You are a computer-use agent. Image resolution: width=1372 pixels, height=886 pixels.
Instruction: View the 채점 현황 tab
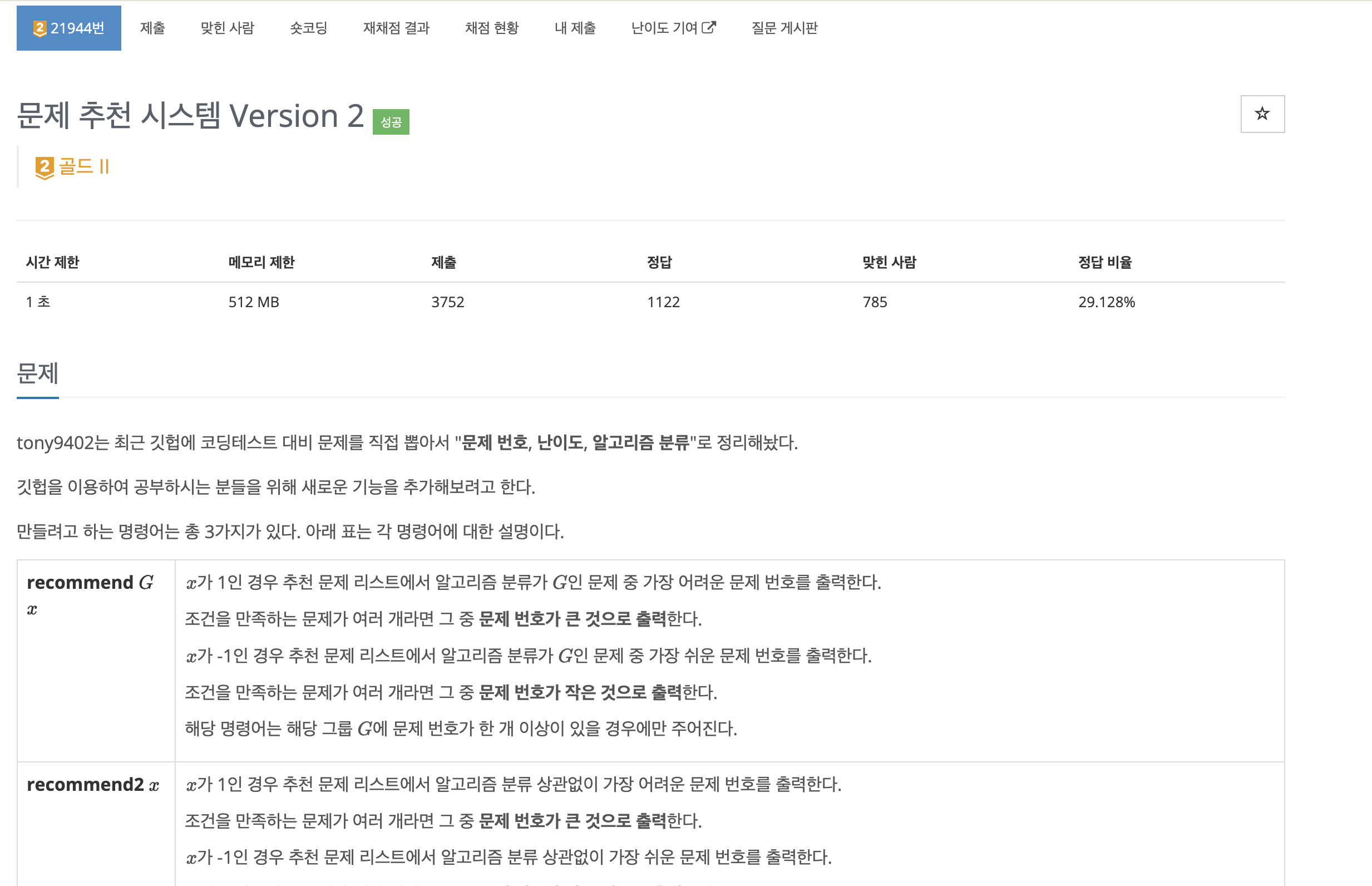point(492,28)
